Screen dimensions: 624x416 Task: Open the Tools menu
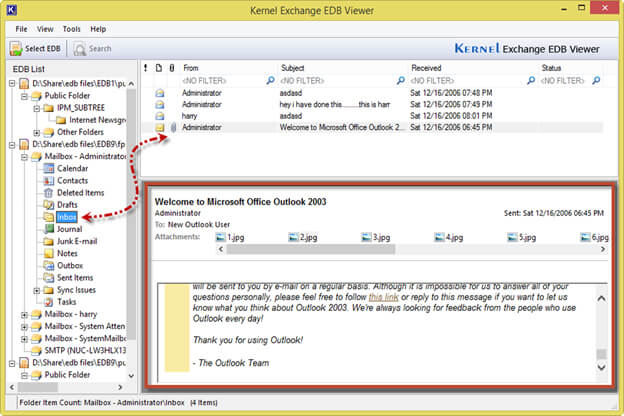tap(71, 29)
